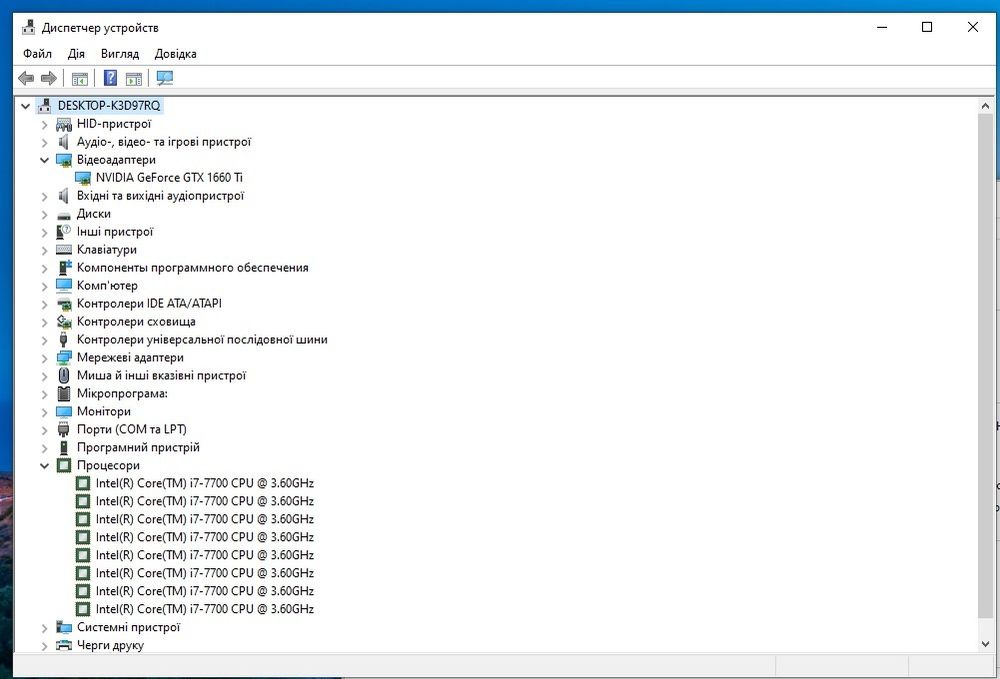Open the Файл menu
Viewport: 1000px width, 679px height.
pyautogui.click(x=38, y=54)
